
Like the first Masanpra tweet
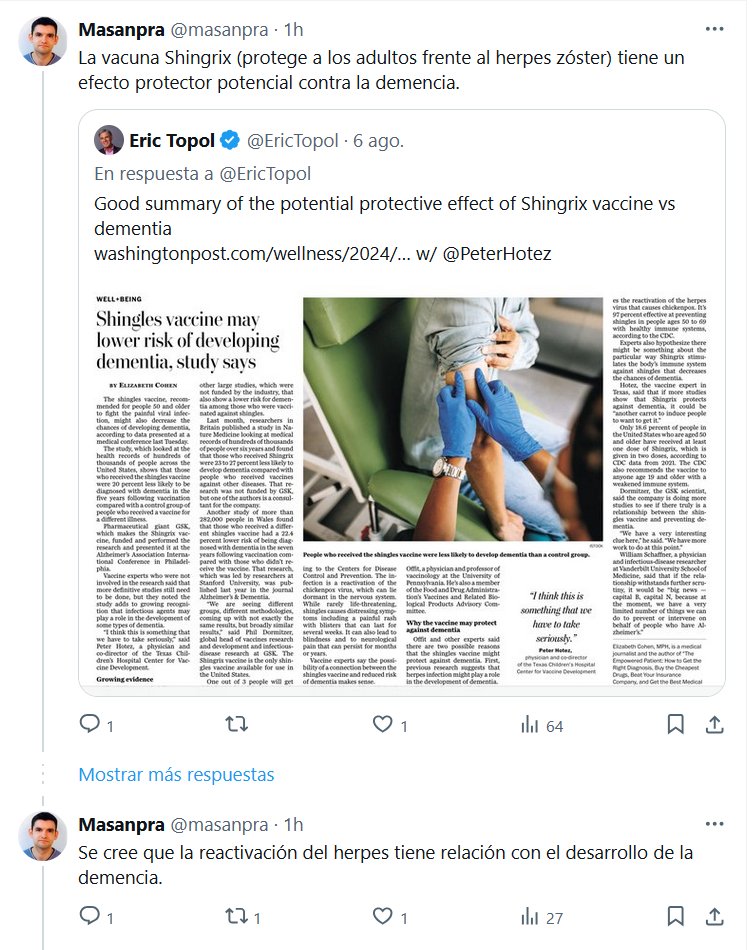point(382,723)
